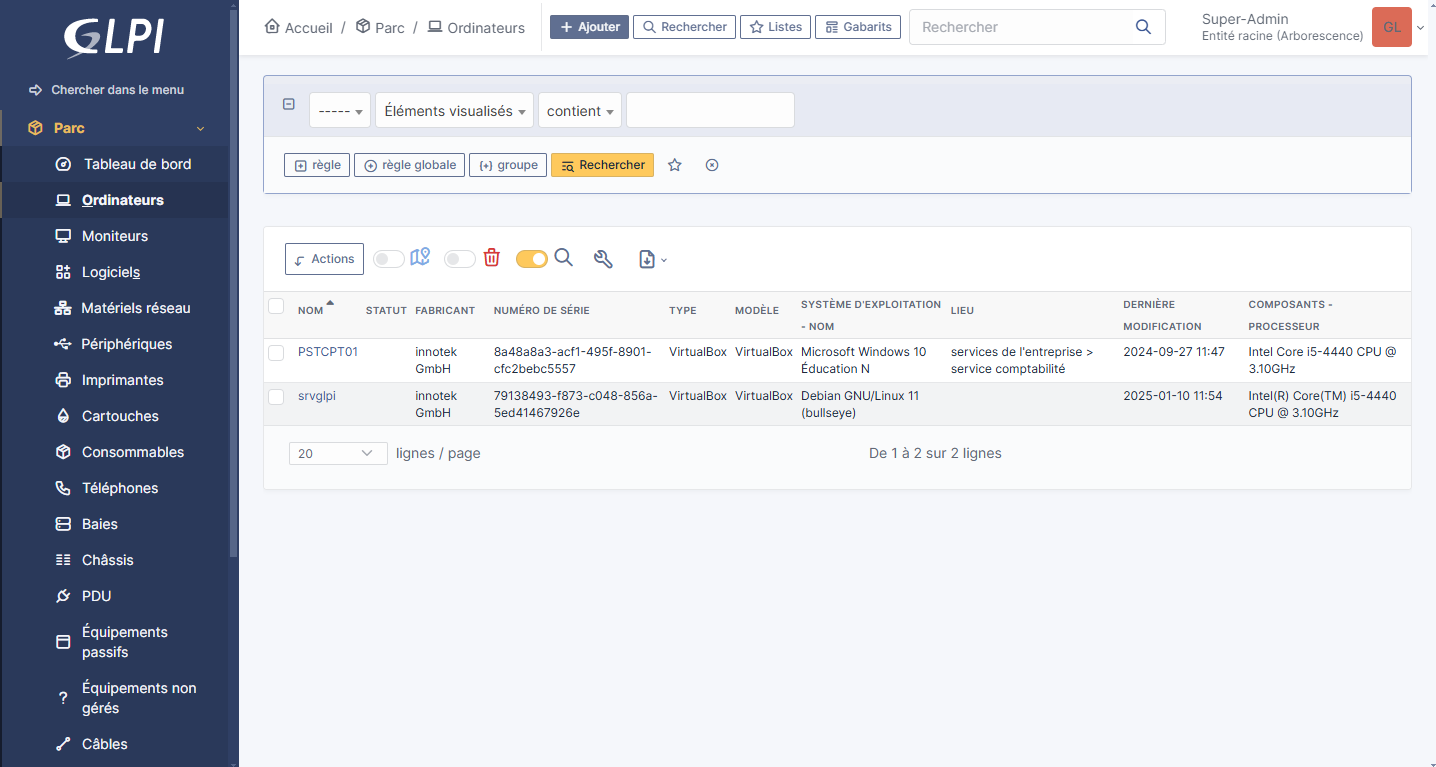This screenshot has width=1436, height=767.
Task: Toggle the trash bin view switch
Action: 460,259
